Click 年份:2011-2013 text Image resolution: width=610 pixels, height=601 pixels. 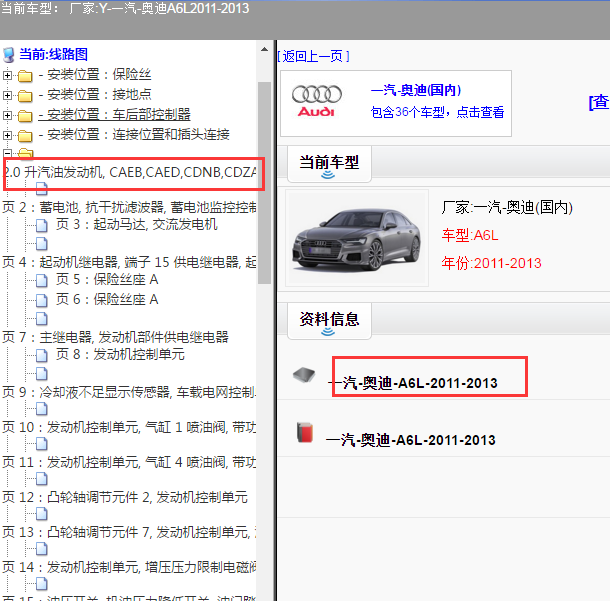(x=491, y=263)
